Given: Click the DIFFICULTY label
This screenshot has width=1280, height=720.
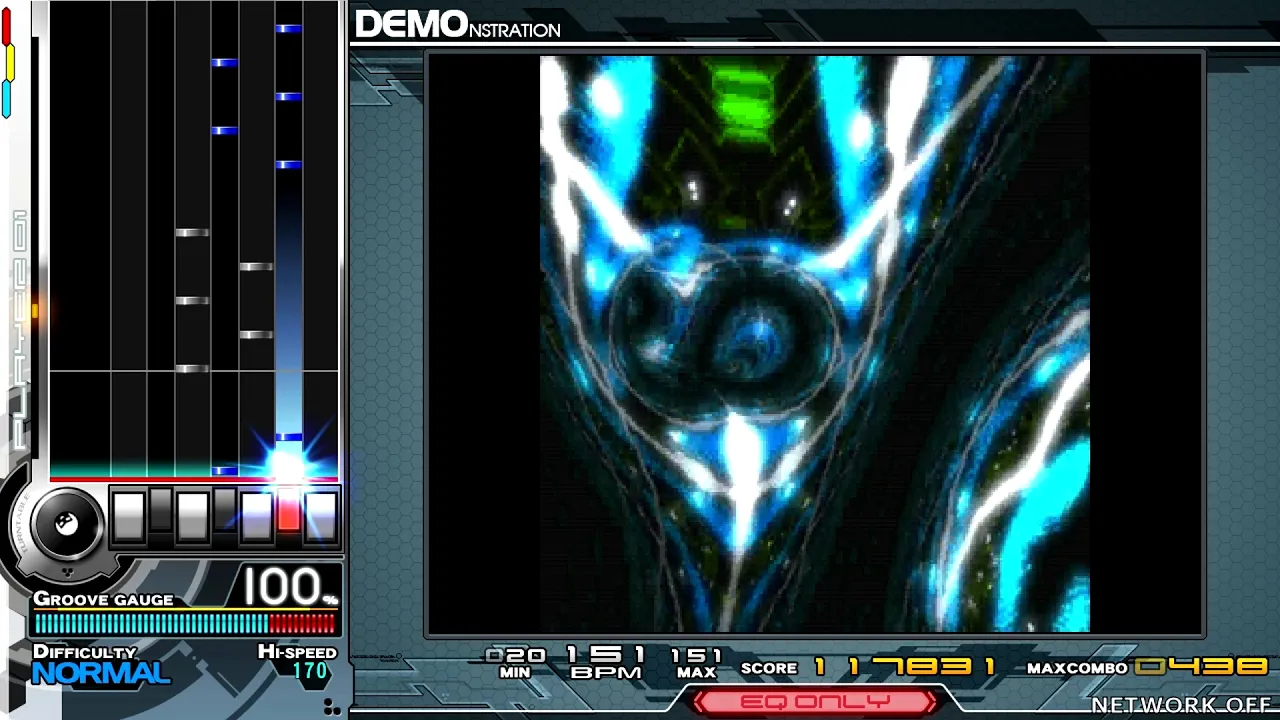Looking at the screenshot, I should coord(85,652).
